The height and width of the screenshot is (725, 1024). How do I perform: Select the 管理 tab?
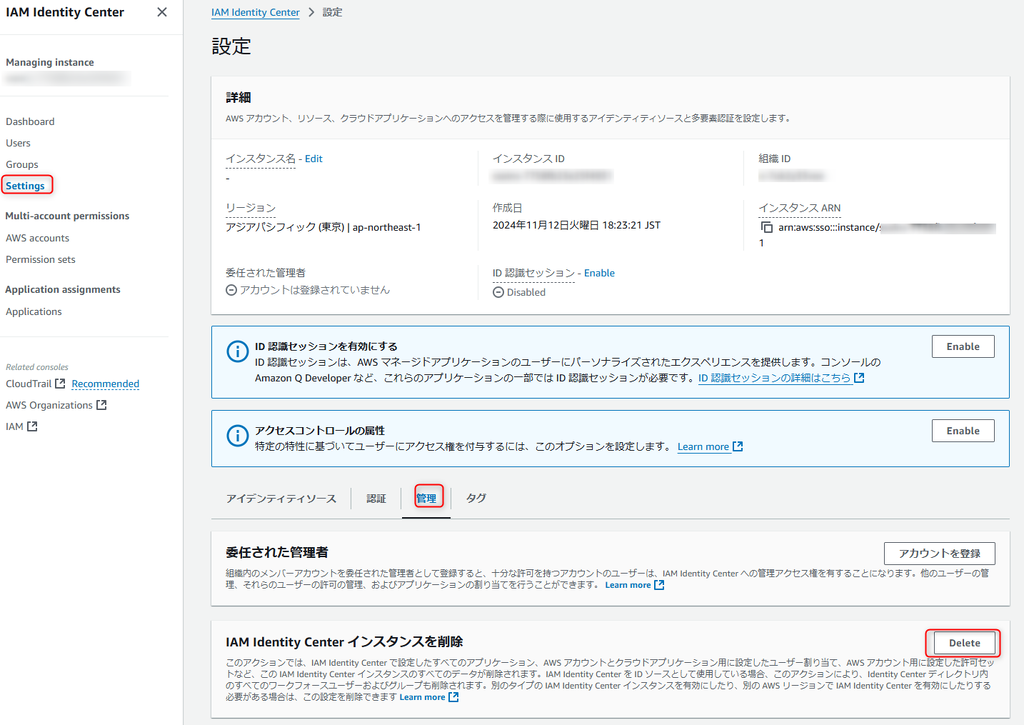click(426, 498)
